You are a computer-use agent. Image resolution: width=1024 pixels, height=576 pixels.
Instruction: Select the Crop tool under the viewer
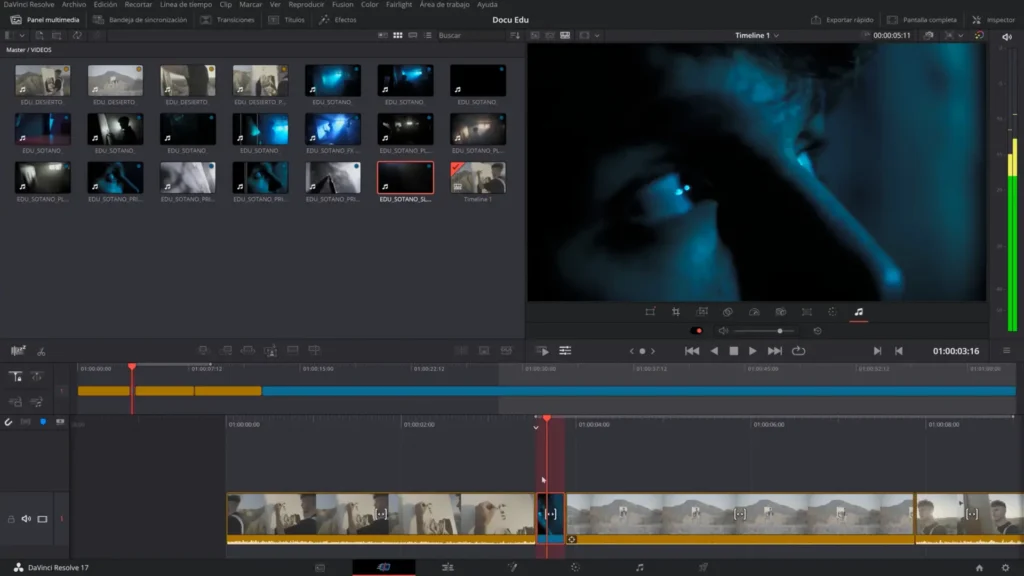(x=676, y=312)
